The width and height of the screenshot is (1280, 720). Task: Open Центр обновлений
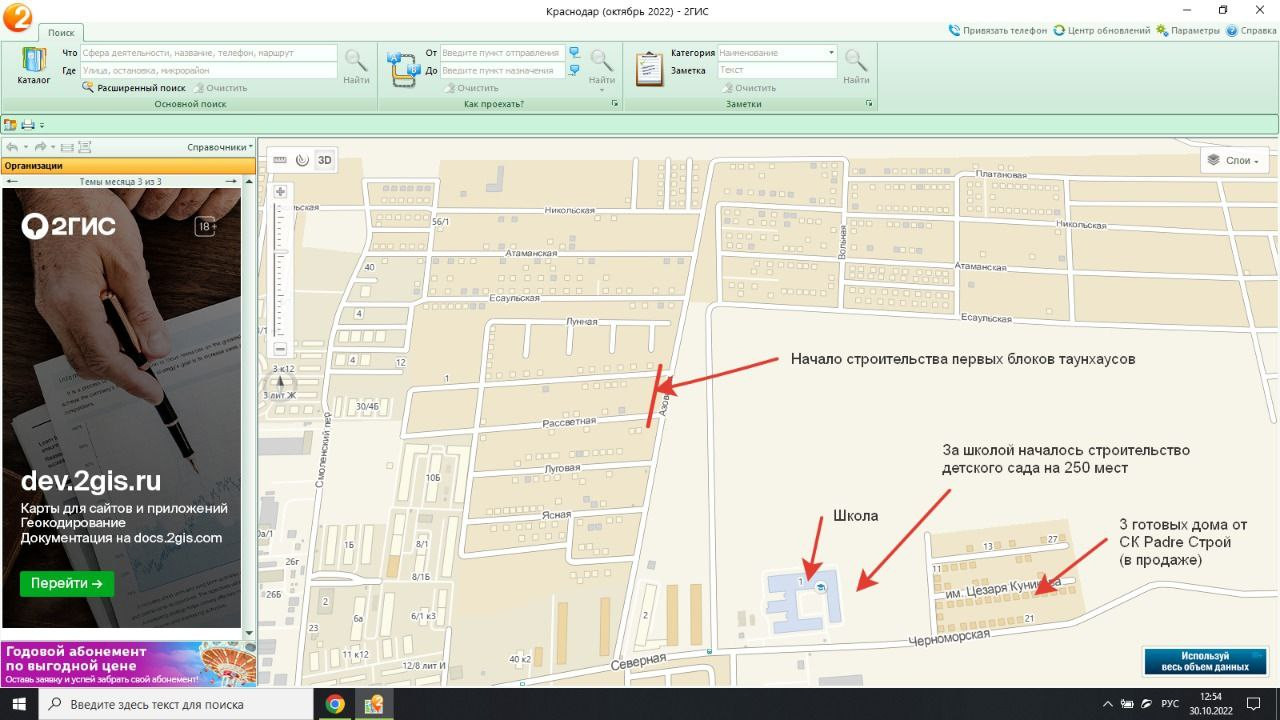pyautogui.click(x=1102, y=31)
